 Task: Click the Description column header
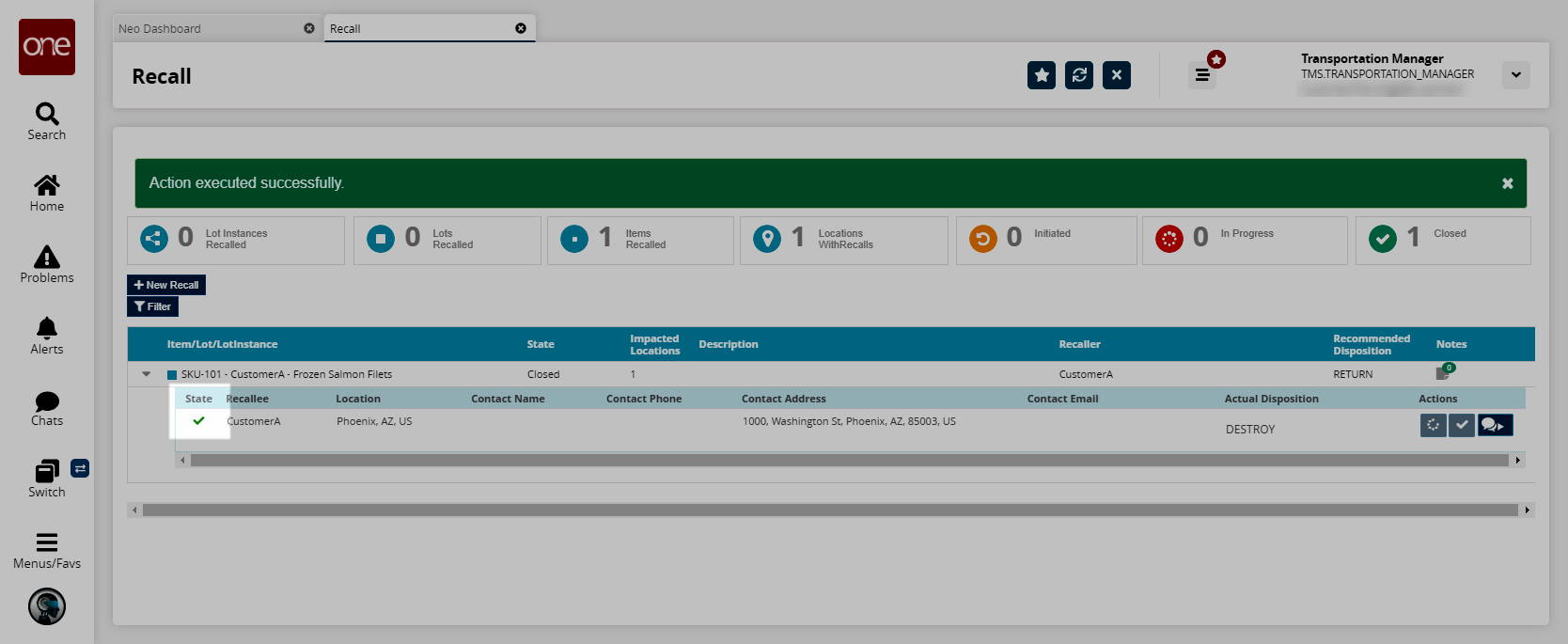(729, 344)
